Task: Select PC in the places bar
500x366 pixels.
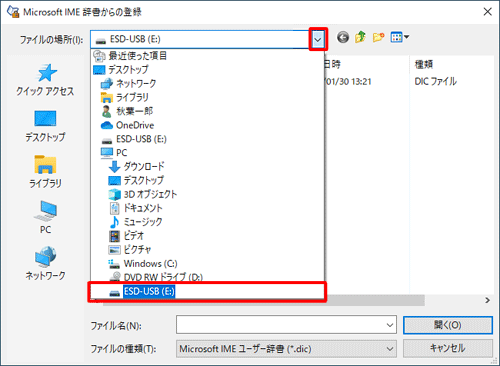Action: point(45,217)
